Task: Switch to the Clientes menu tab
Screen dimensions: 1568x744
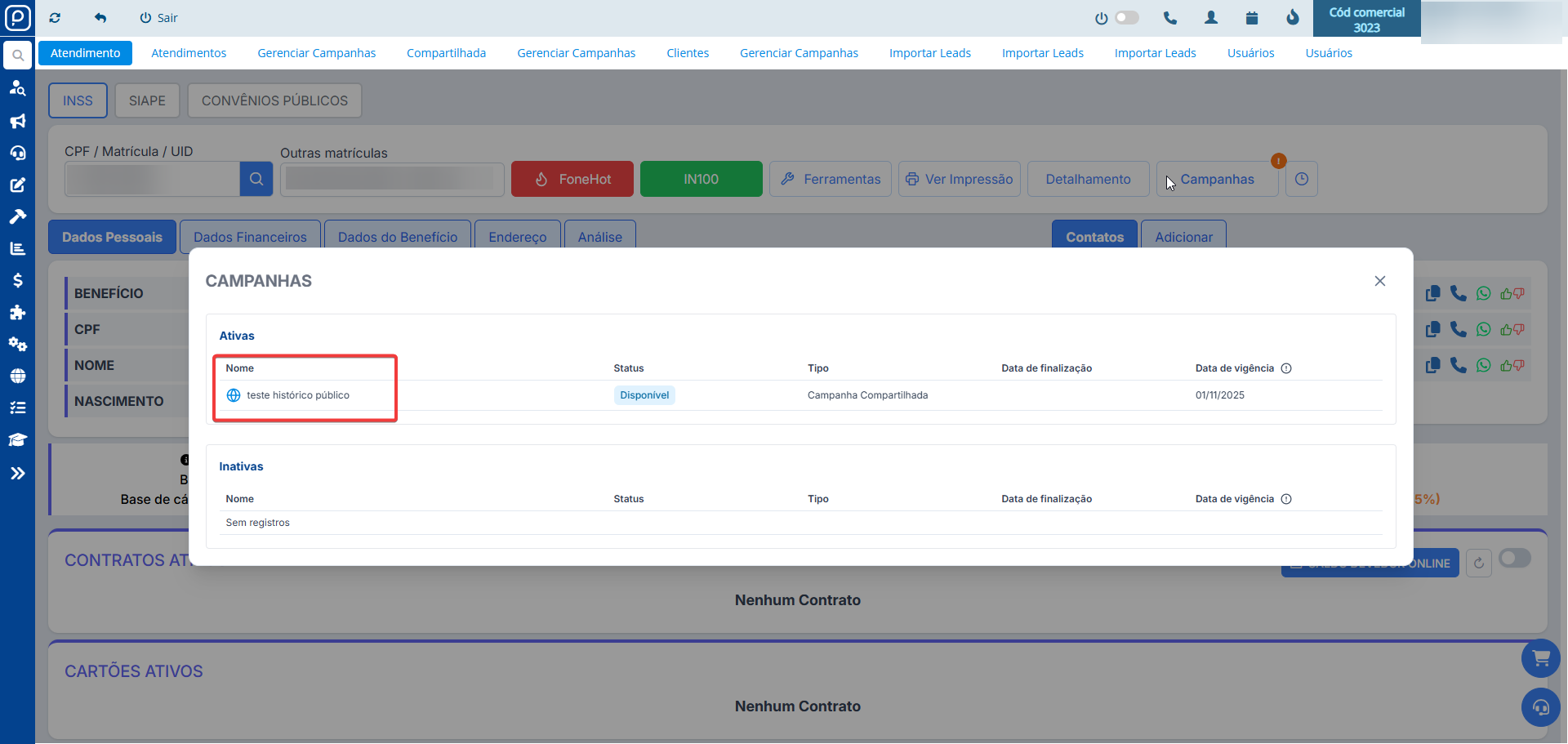Action: tap(687, 53)
